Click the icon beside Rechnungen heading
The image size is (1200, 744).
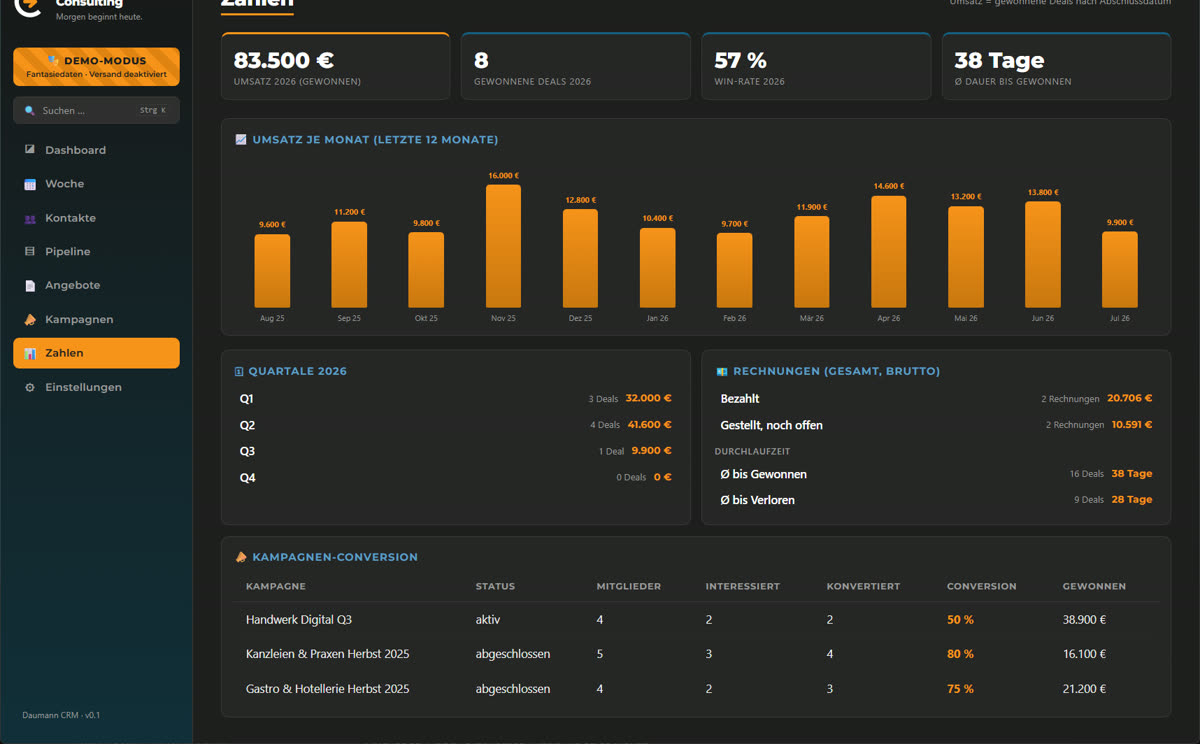[x=722, y=371]
